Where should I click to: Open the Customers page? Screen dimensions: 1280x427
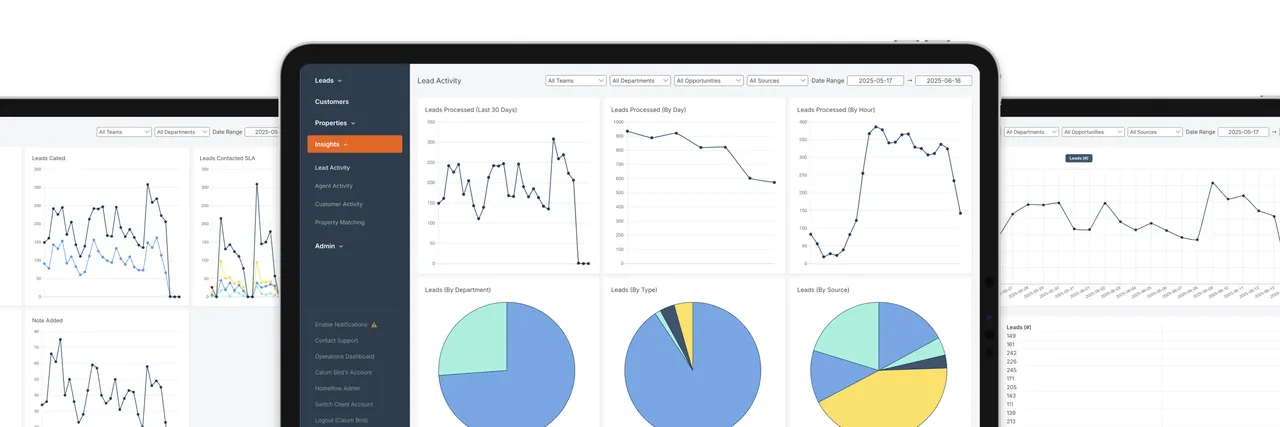332,102
